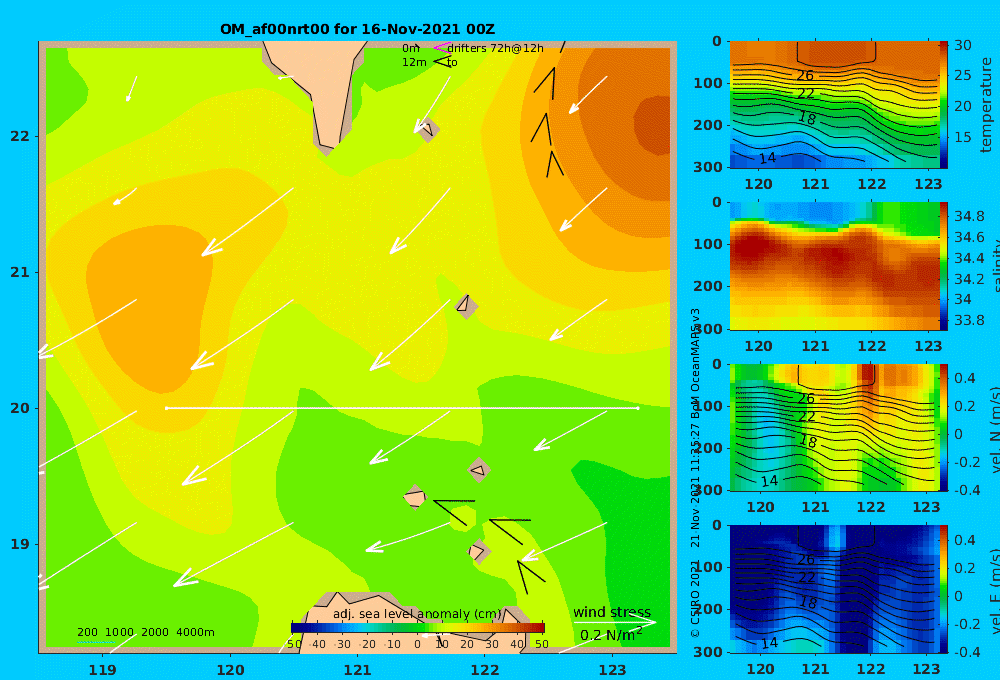
Task: Click the 14 contour label in temperature panel
Action: 767,158
